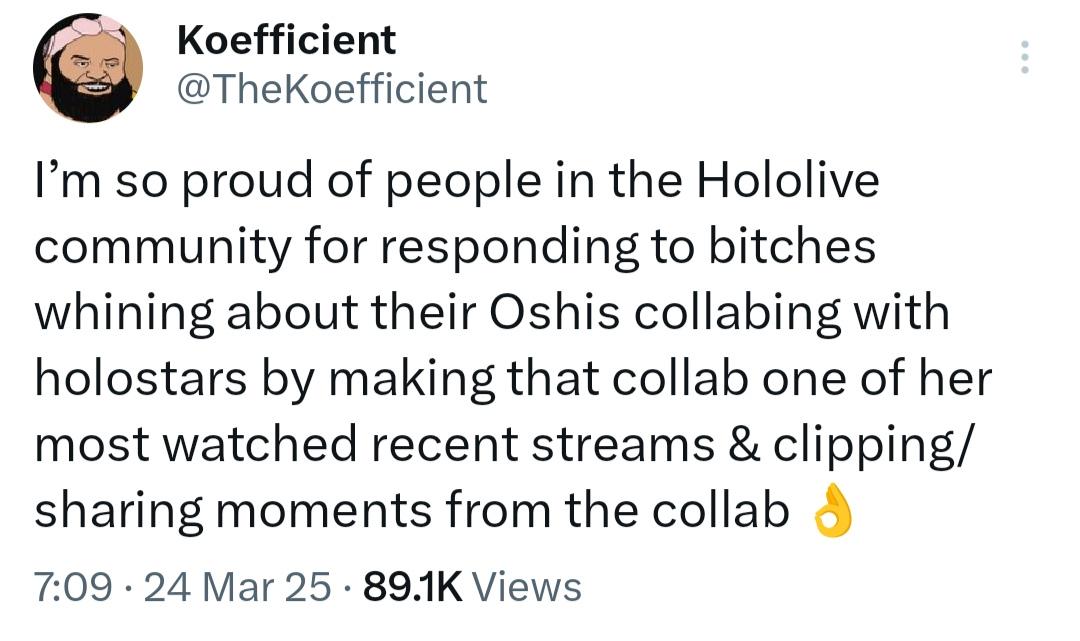Click the word clipping/ in tweet

pos(882,445)
